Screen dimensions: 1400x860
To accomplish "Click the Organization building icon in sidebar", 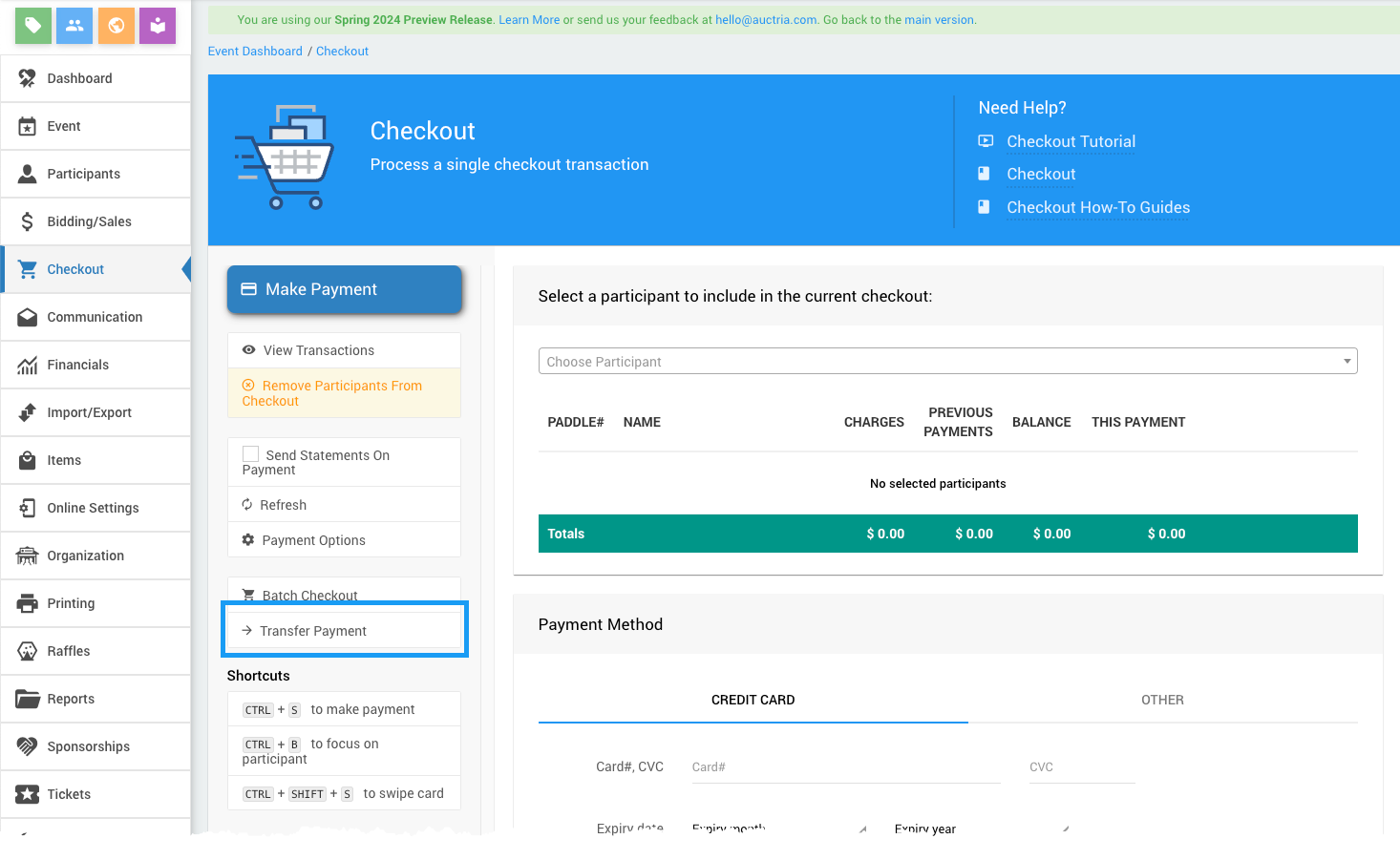I will 28,556.
